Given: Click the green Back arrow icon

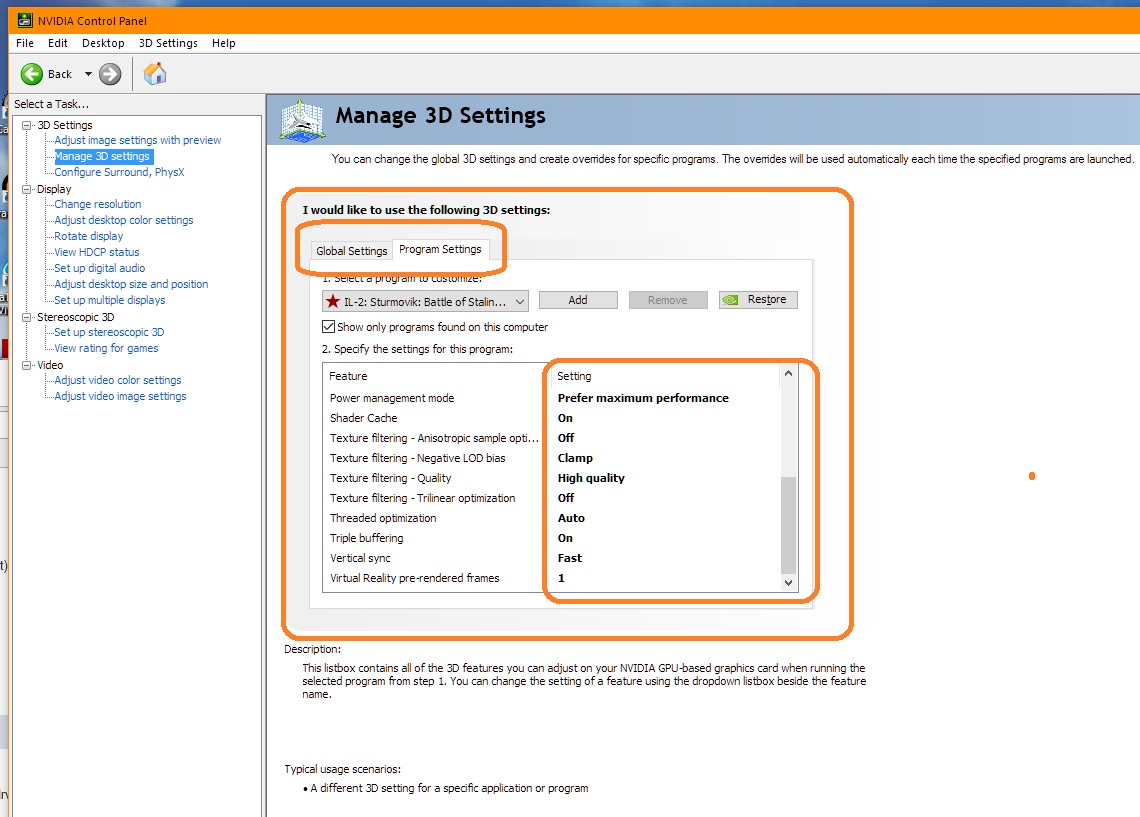Looking at the screenshot, I should (31, 74).
